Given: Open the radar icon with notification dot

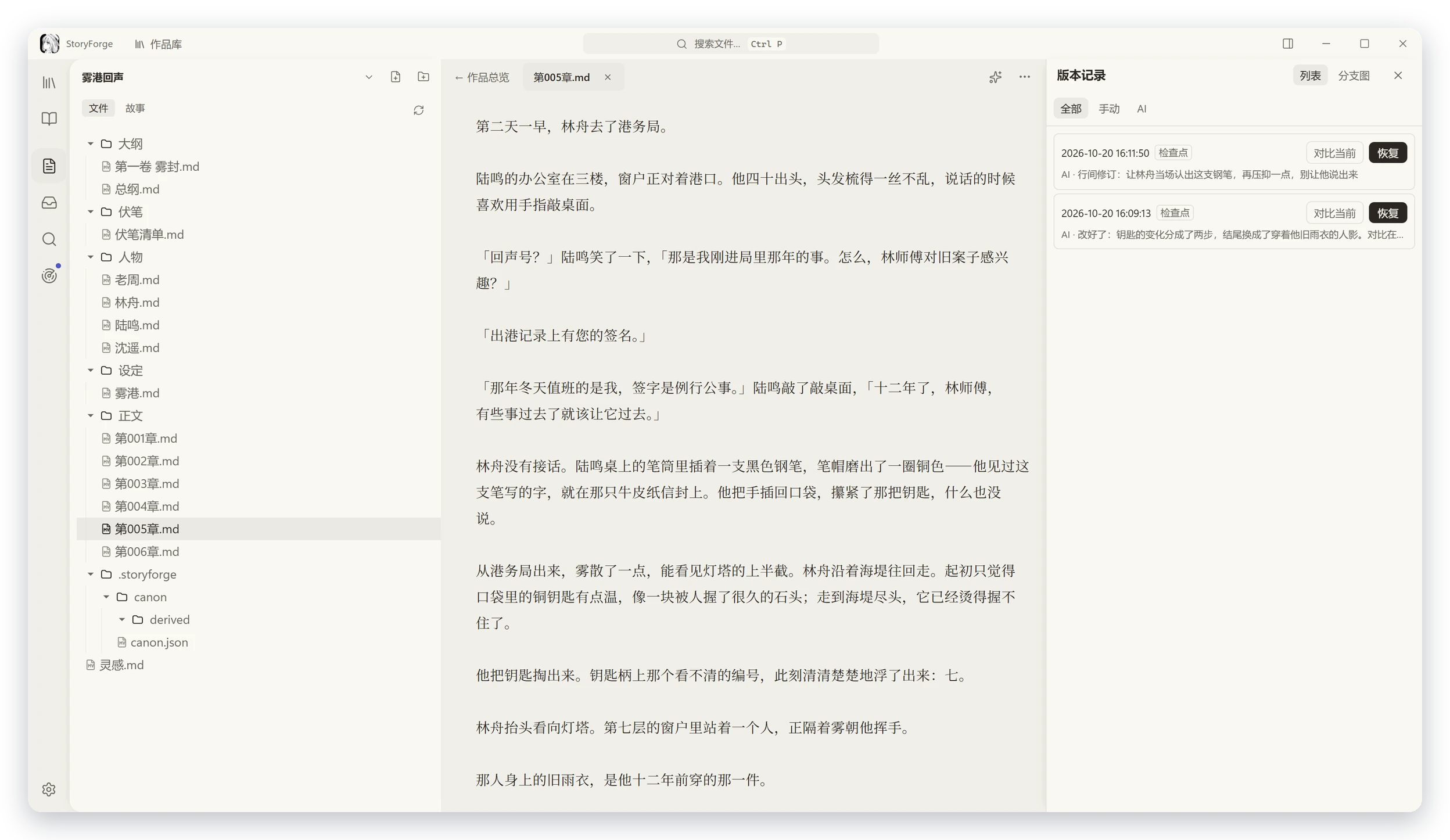Looking at the screenshot, I should coord(49,275).
